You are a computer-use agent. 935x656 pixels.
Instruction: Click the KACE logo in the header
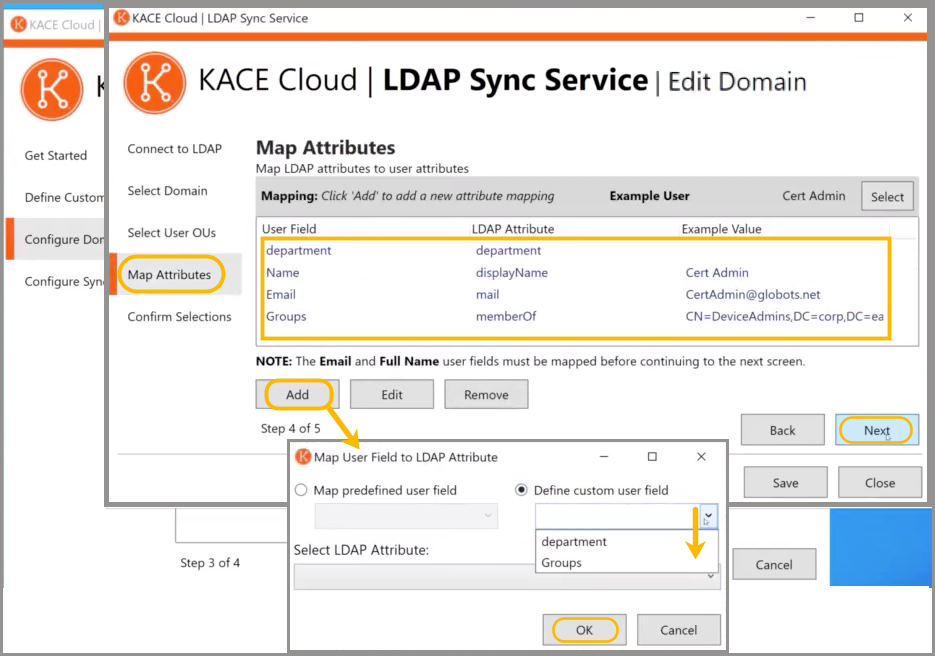tap(154, 82)
